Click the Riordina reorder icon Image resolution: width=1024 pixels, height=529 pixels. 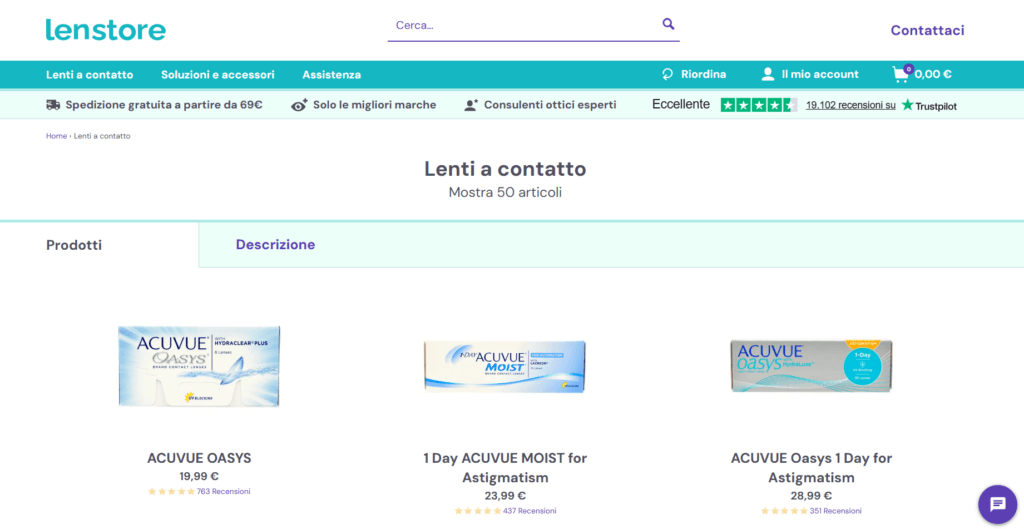[x=667, y=74]
